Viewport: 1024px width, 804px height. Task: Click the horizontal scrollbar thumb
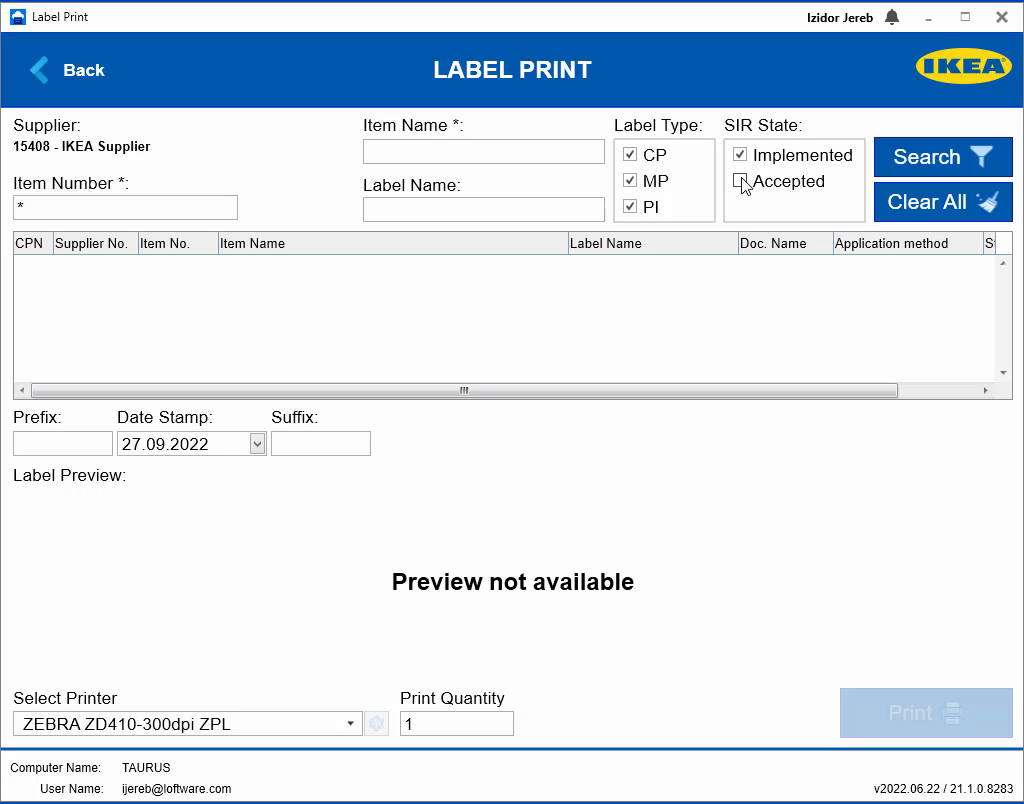(x=464, y=391)
